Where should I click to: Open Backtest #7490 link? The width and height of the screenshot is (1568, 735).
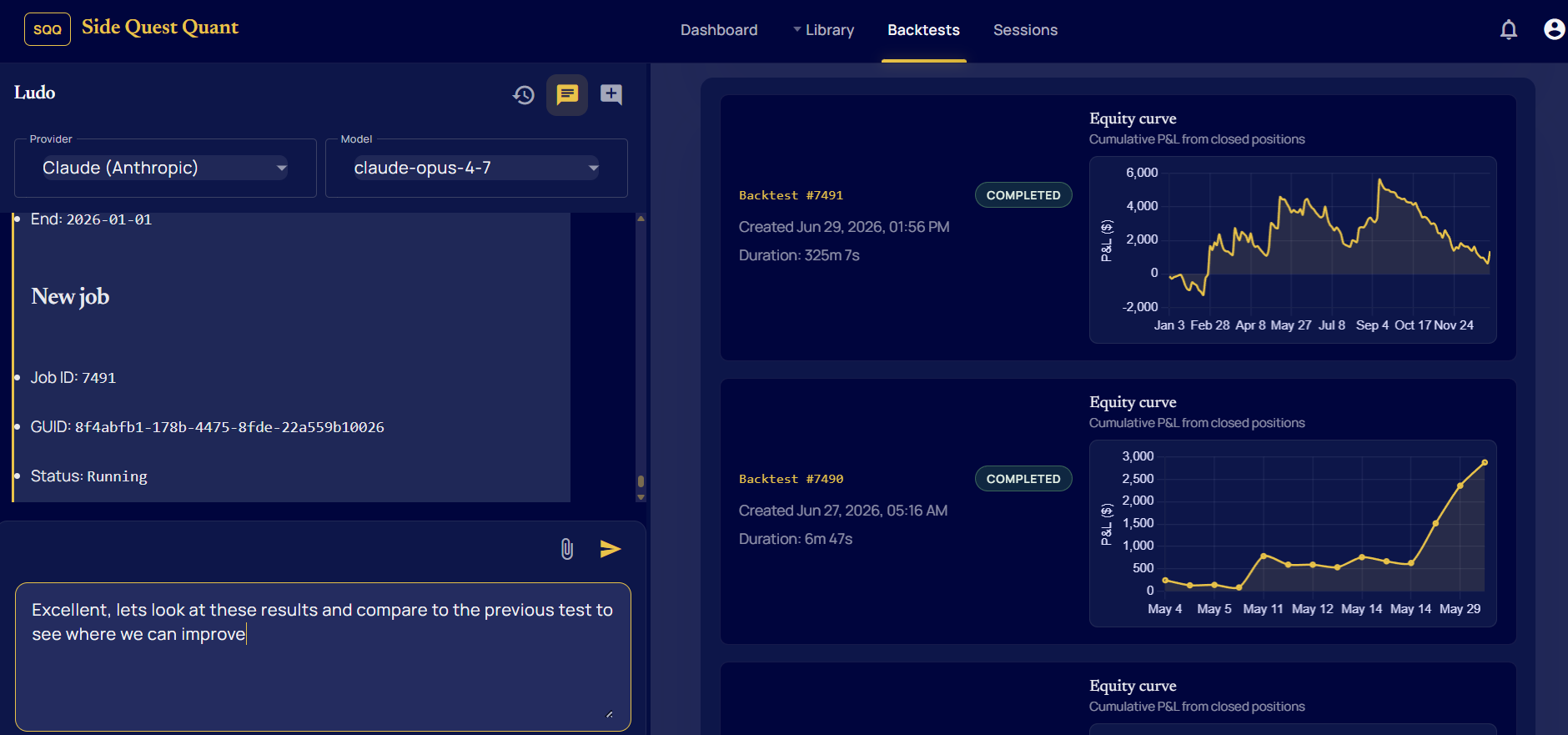point(791,479)
